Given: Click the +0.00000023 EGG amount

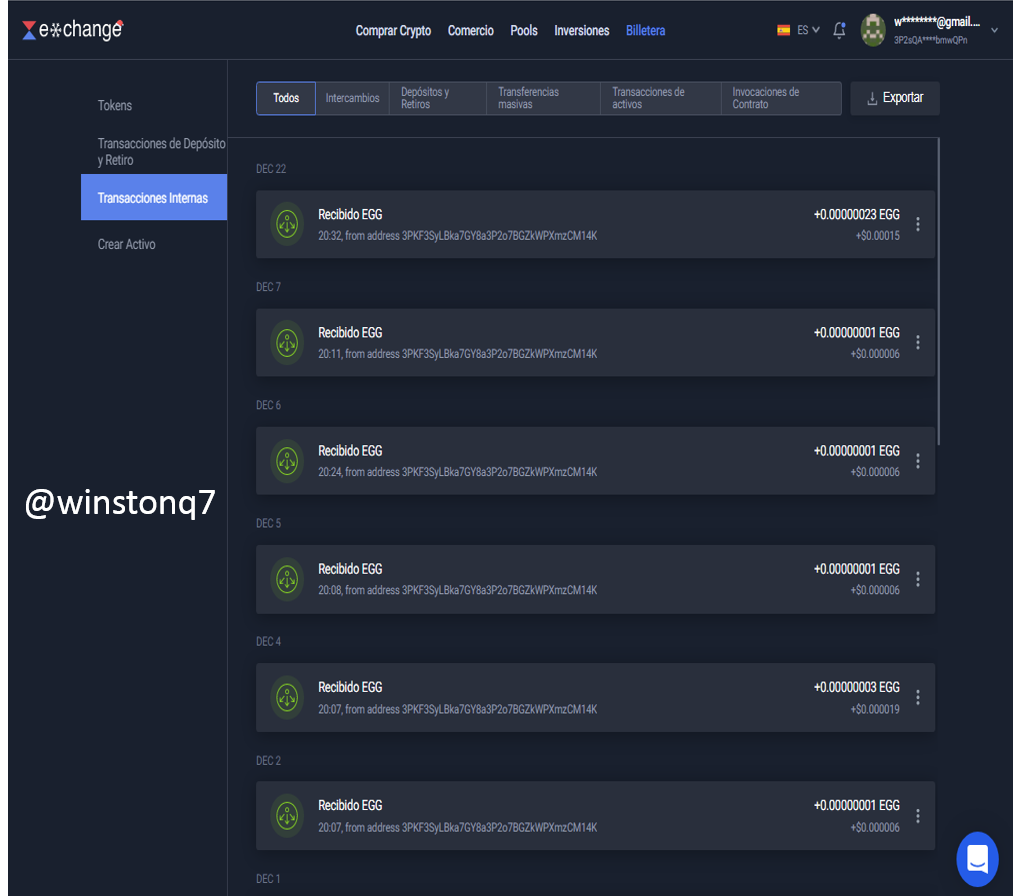Looking at the screenshot, I should pyautogui.click(x=857, y=214).
